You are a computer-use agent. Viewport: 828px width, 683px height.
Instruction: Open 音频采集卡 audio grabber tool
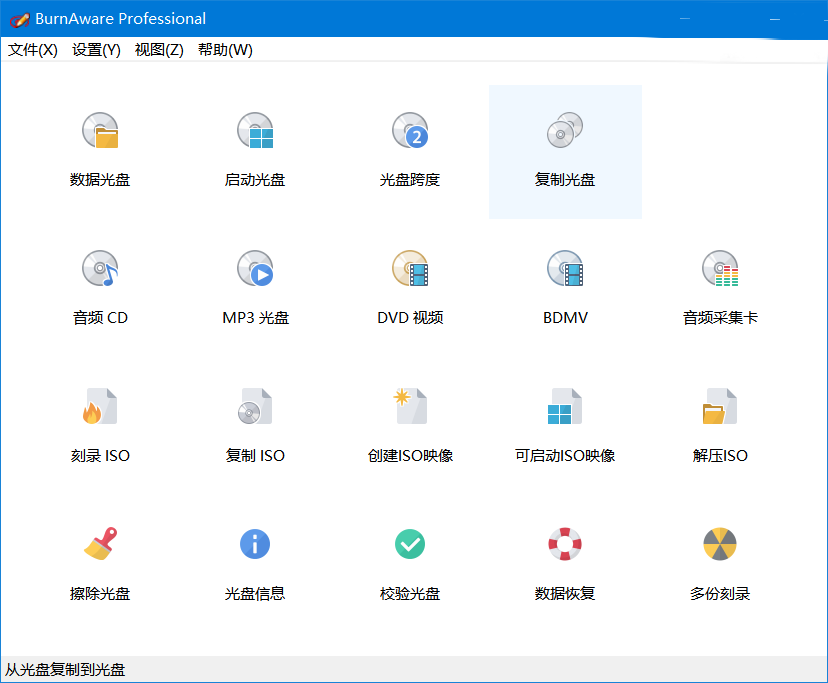tap(720, 288)
